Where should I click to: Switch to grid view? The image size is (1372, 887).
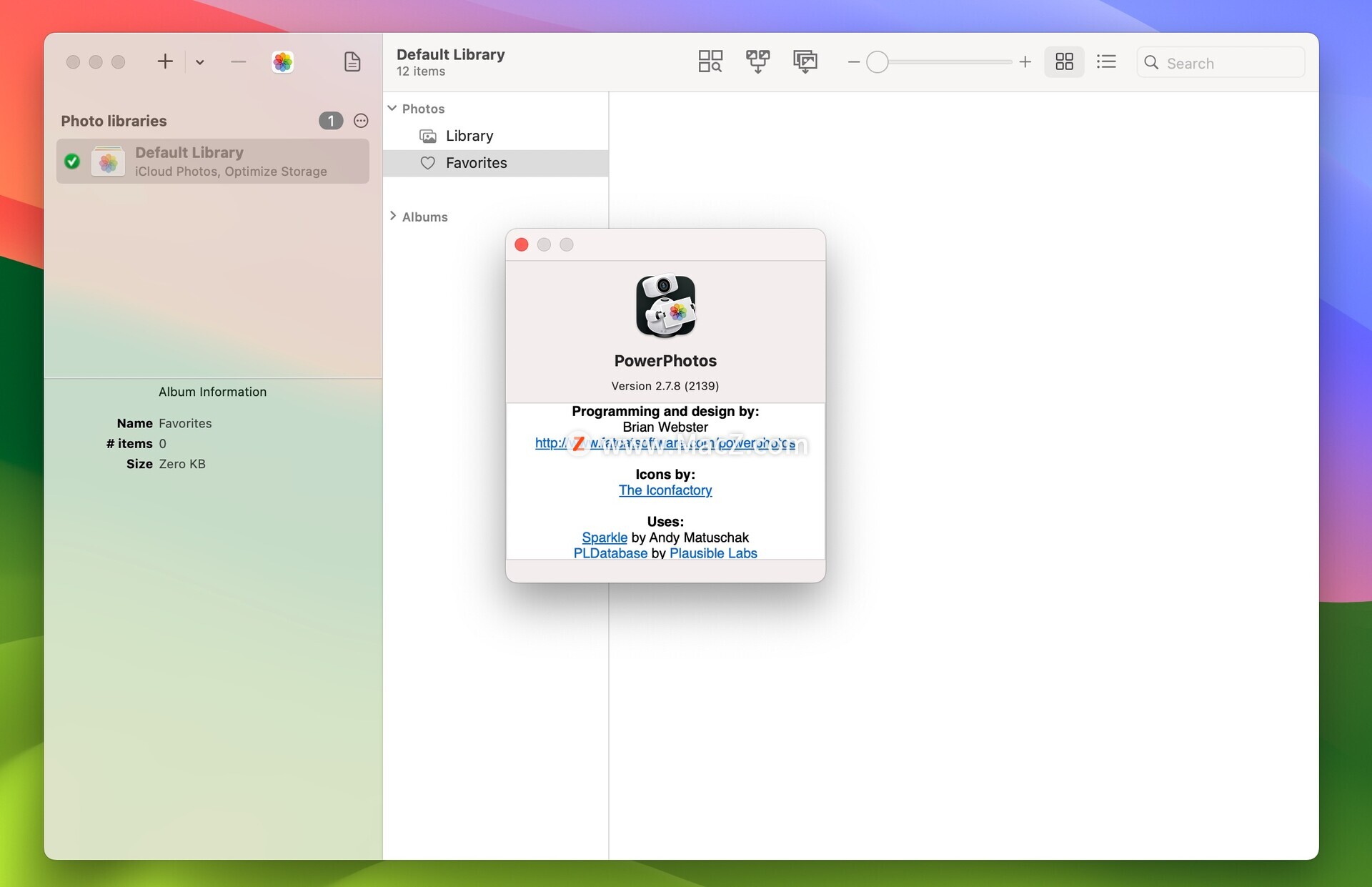1064,61
